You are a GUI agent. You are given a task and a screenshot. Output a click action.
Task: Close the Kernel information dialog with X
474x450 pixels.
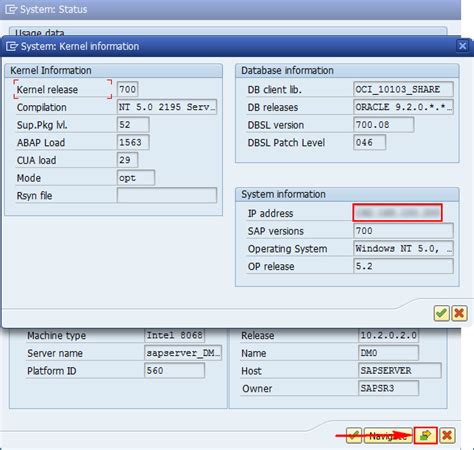coord(462,46)
